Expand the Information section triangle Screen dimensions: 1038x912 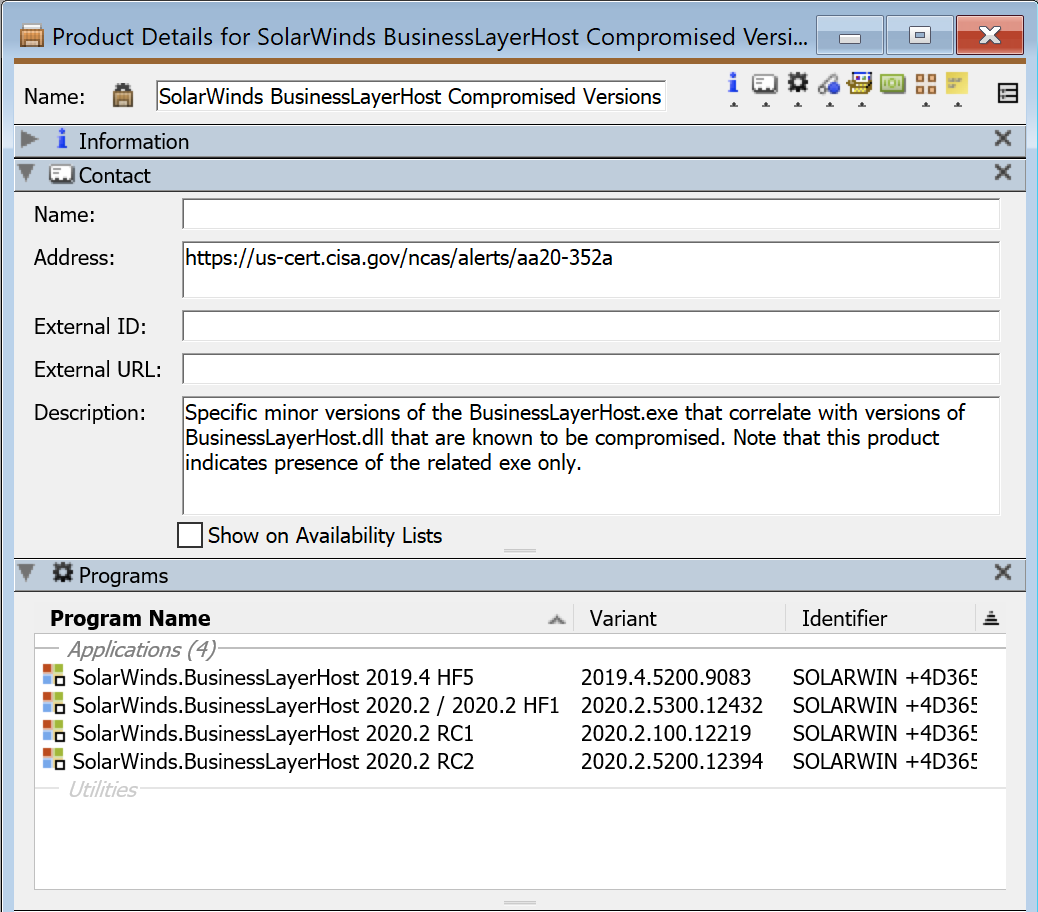pyautogui.click(x=28, y=140)
